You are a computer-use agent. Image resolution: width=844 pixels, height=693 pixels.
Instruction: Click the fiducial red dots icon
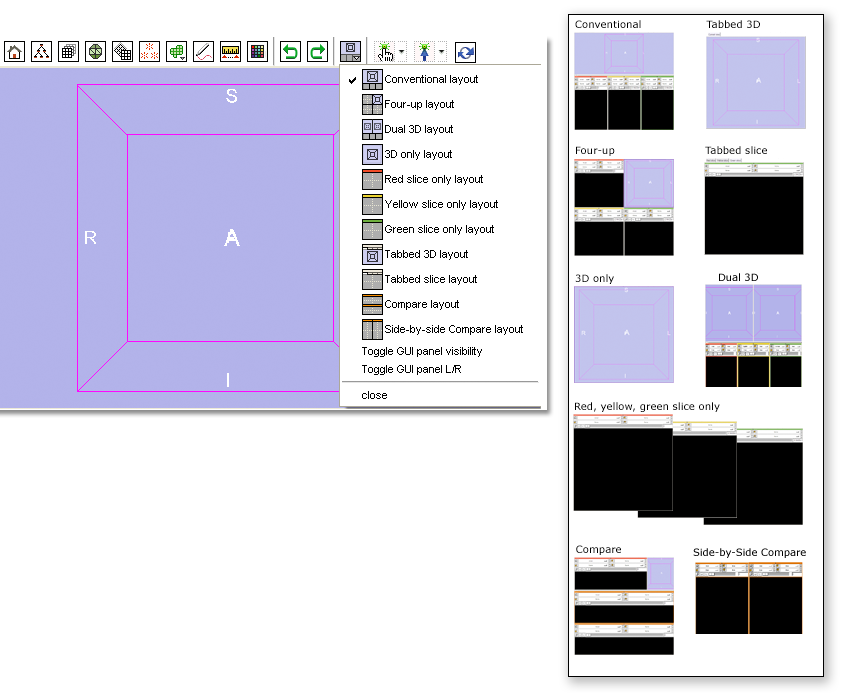coord(150,52)
